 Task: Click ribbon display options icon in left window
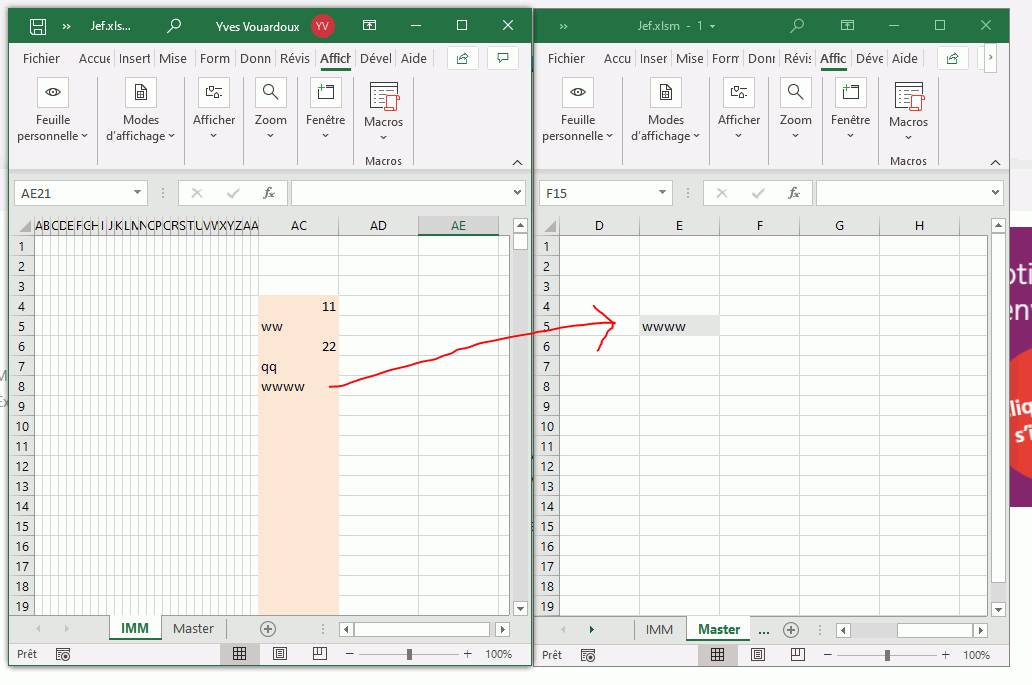[370, 25]
